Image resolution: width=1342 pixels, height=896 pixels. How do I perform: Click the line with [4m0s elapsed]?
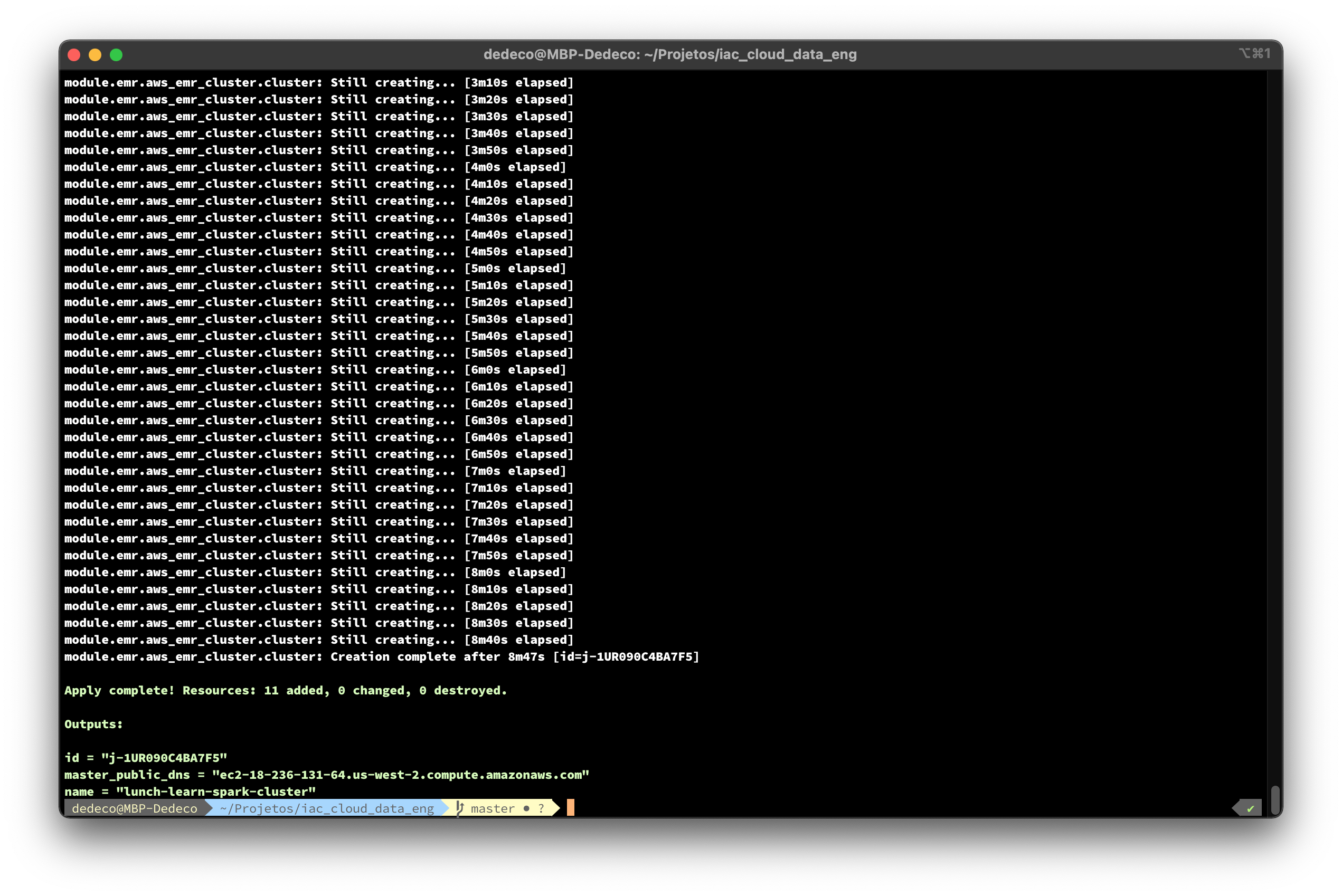pos(315,167)
